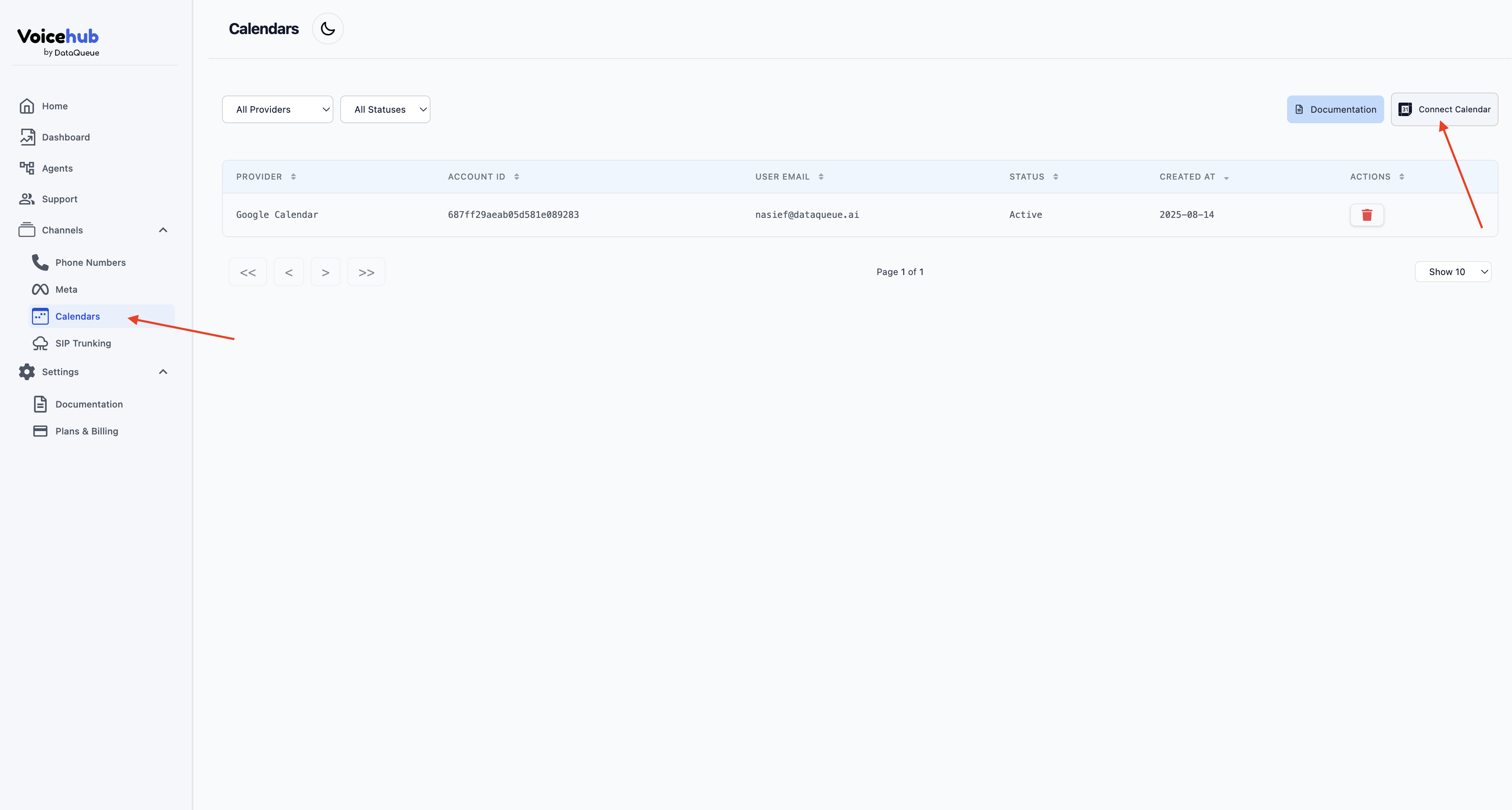
Task: Click the blue Documentation button
Action: click(1335, 110)
